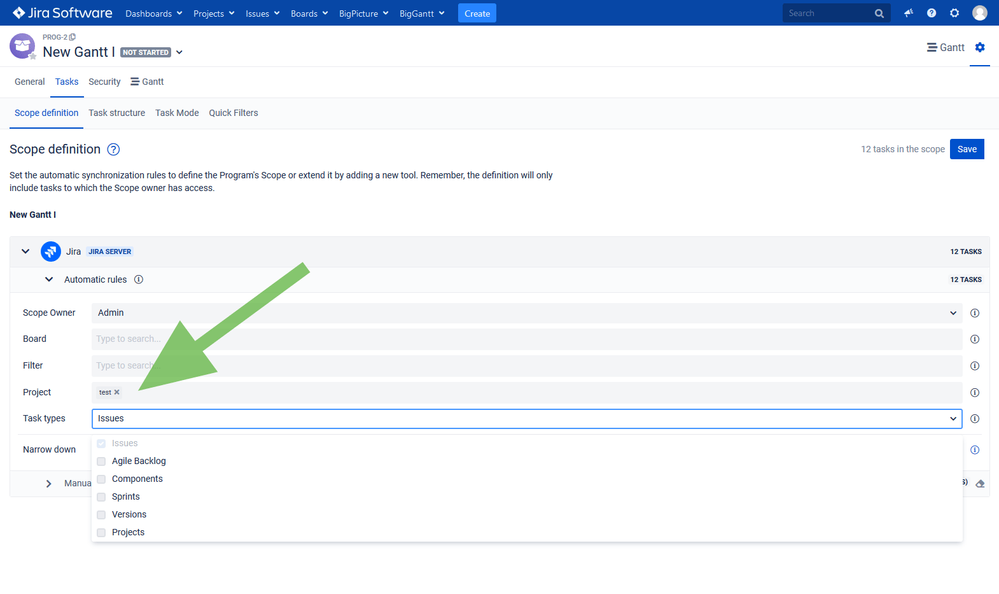Toggle the Issues checkbox
The height and width of the screenshot is (594, 999).
tap(101, 444)
